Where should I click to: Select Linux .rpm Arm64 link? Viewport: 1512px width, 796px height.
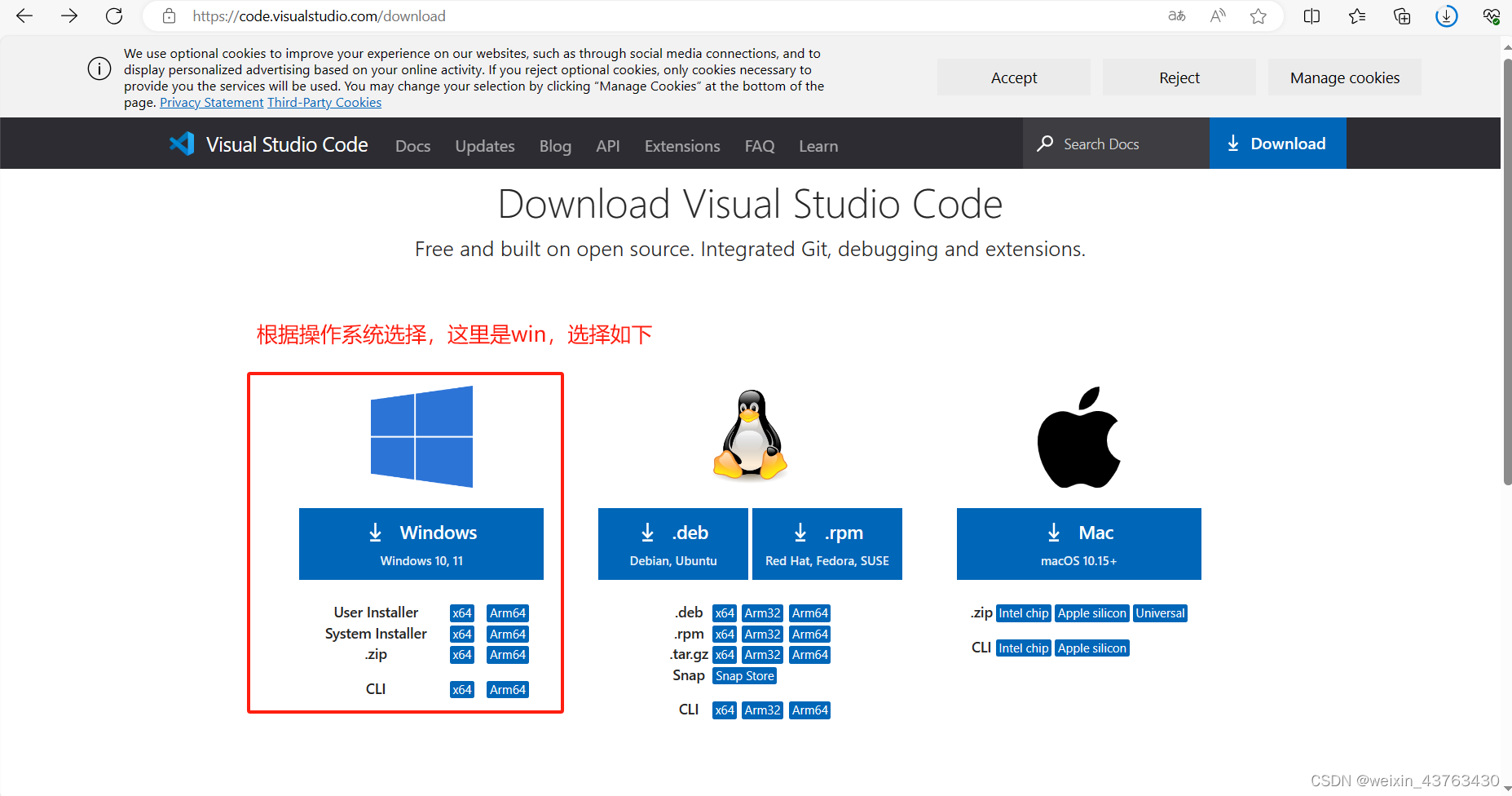click(810, 635)
